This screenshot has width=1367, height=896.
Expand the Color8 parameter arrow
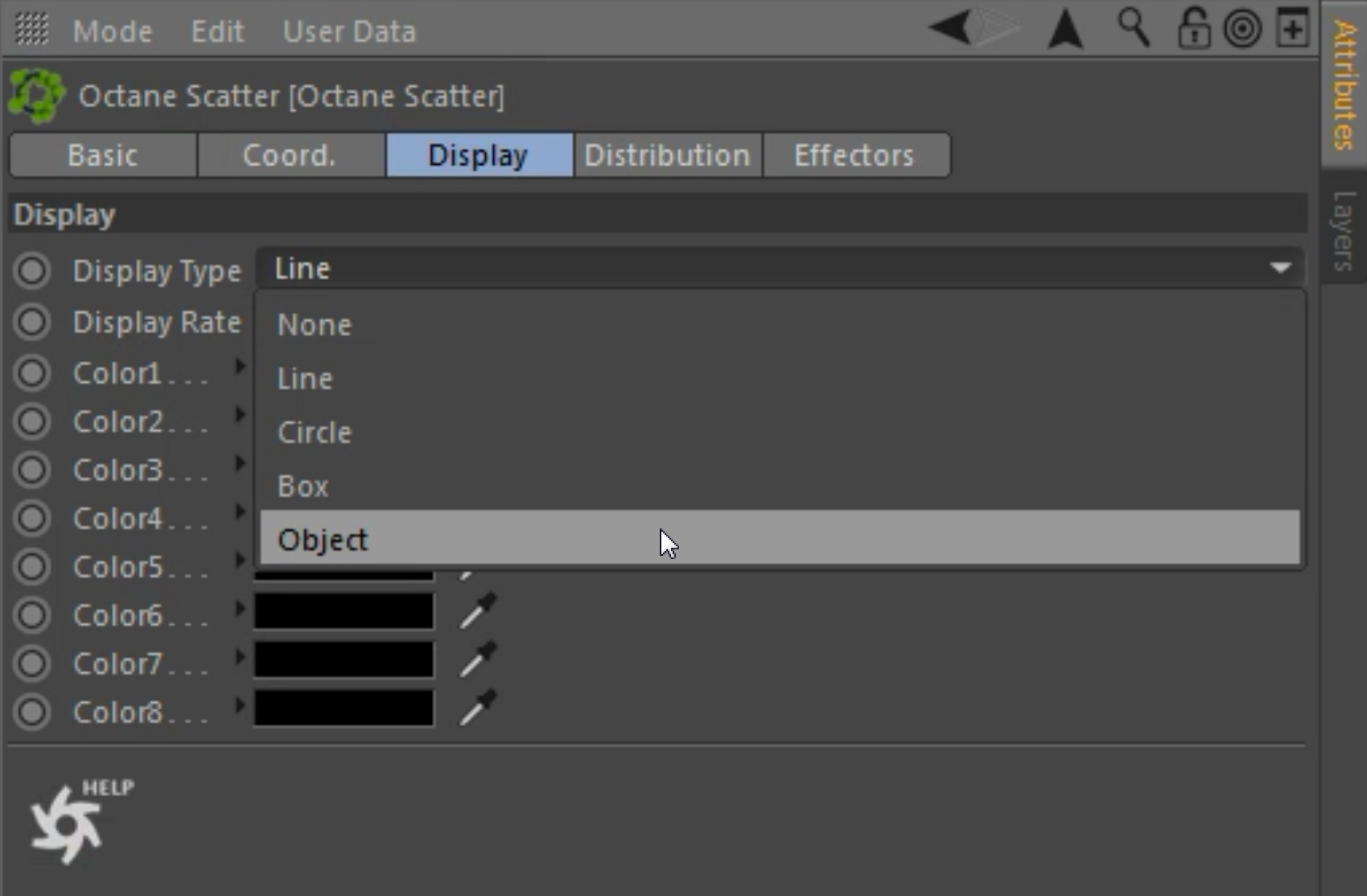click(239, 705)
